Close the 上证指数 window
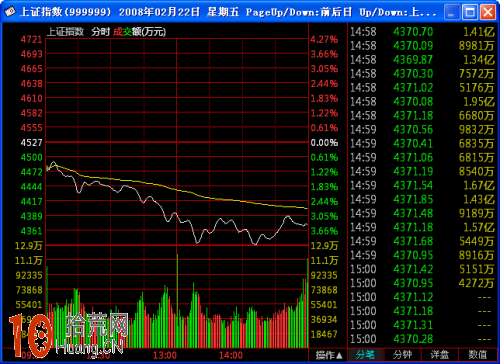Image resolution: width=500 pixels, height=364 pixels. point(488,12)
